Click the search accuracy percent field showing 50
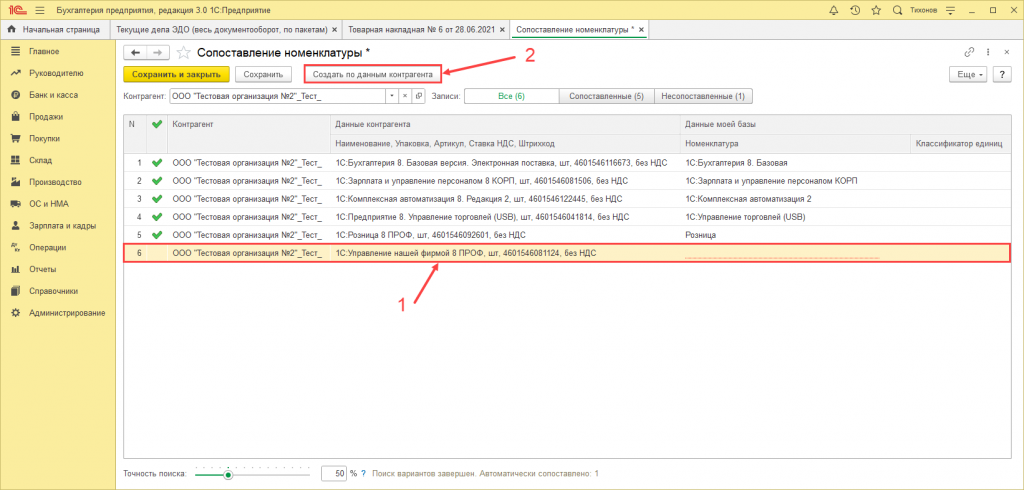 click(x=334, y=474)
